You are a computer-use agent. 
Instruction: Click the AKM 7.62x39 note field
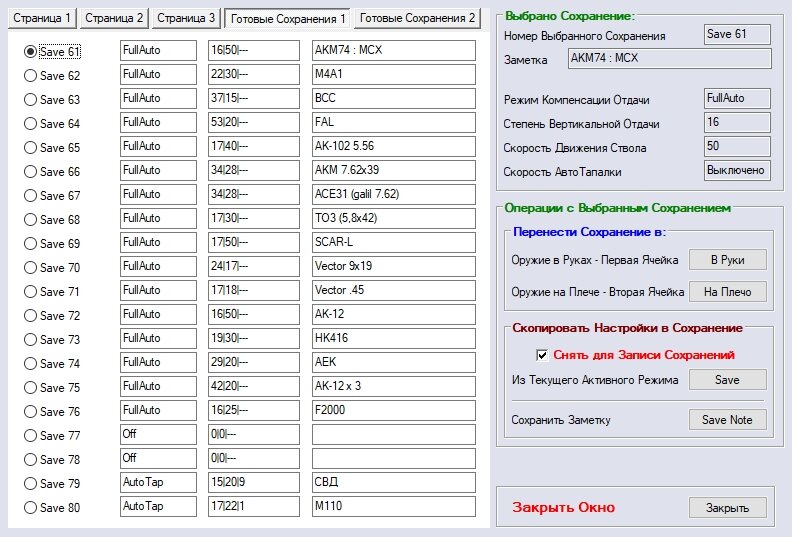coord(394,170)
